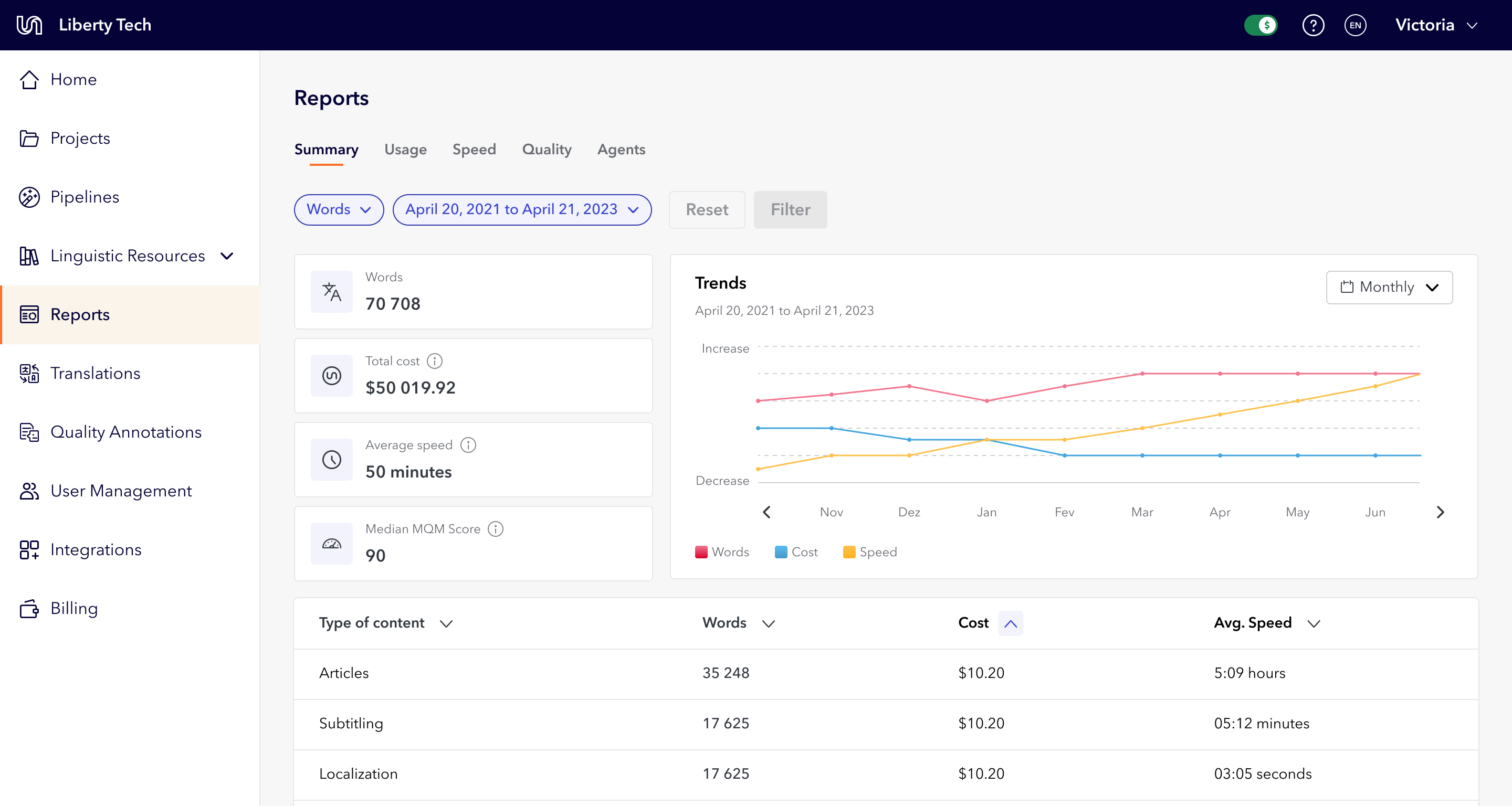Switch to the Speed tab
Screen dimensions: 1512x806
coord(474,150)
